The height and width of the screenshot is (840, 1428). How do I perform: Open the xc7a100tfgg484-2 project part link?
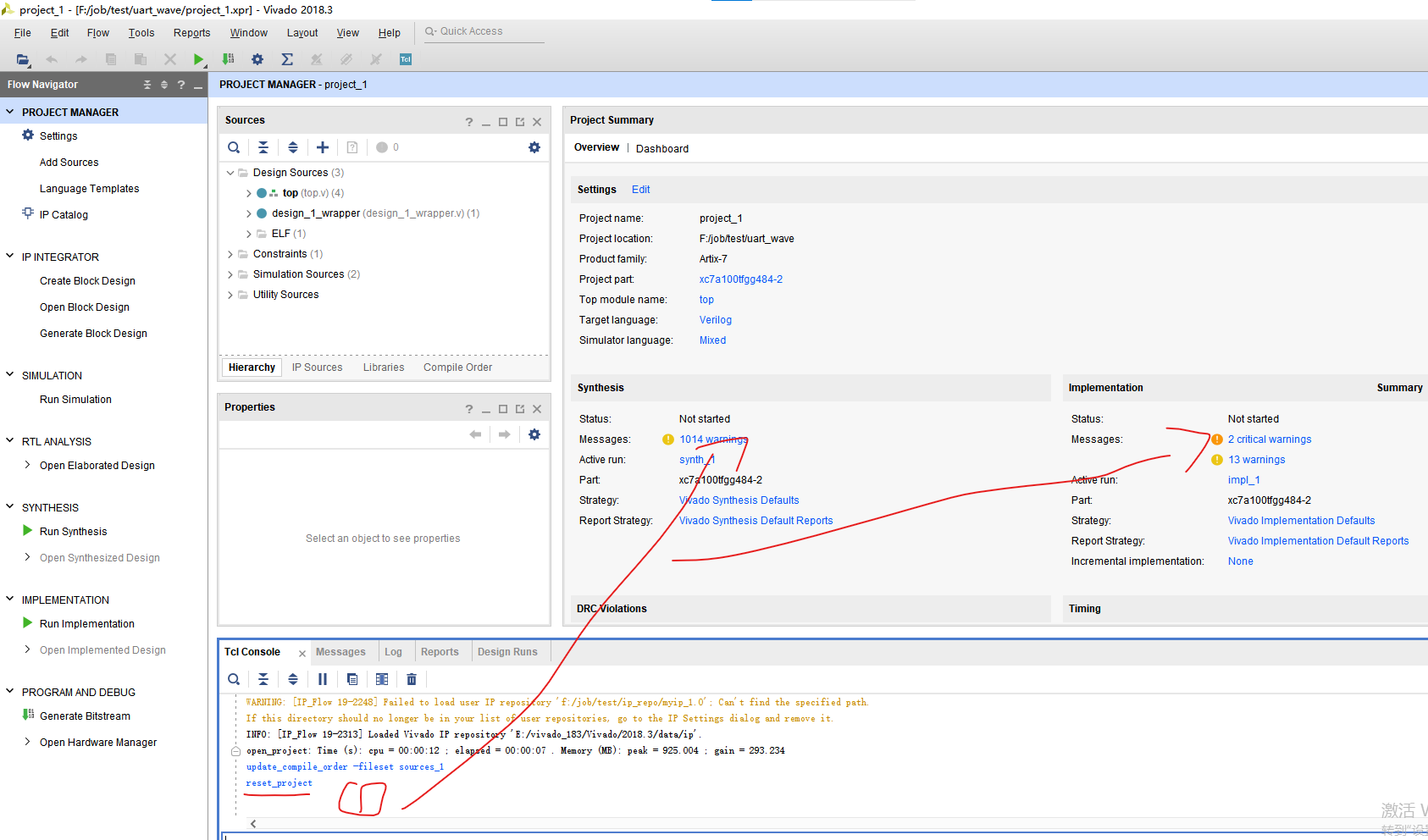pos(741,279)
